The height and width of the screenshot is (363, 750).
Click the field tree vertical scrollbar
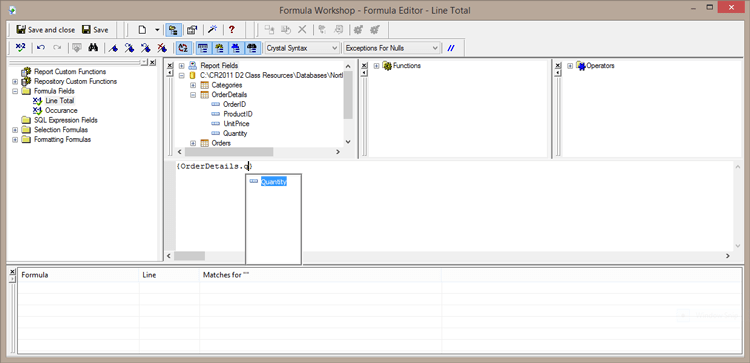[348, 104]
